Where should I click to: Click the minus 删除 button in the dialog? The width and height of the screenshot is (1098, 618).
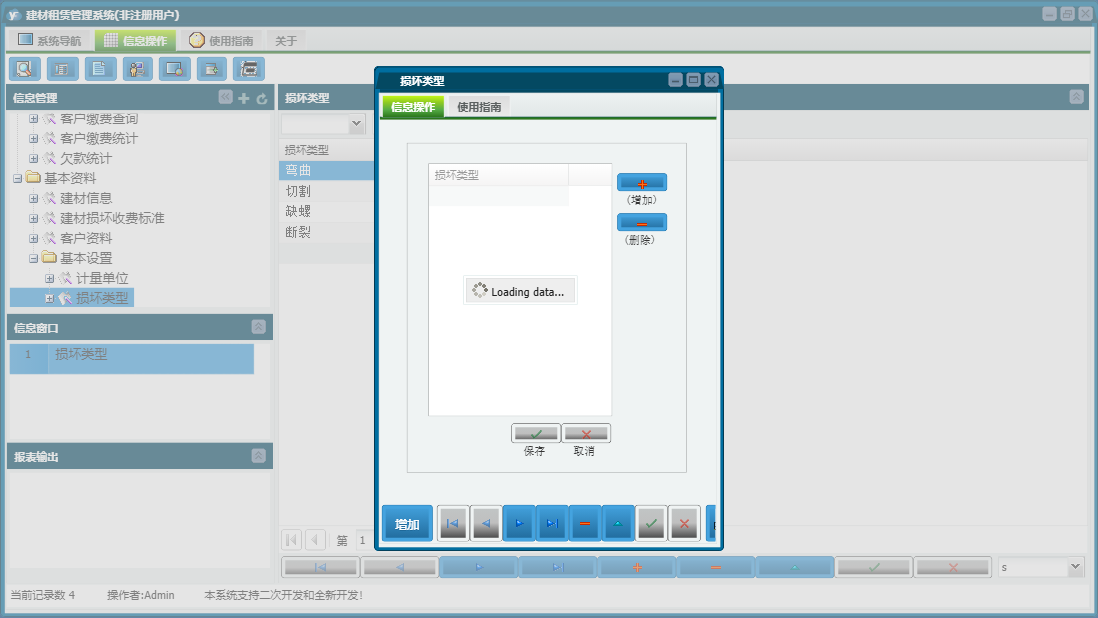641,223
